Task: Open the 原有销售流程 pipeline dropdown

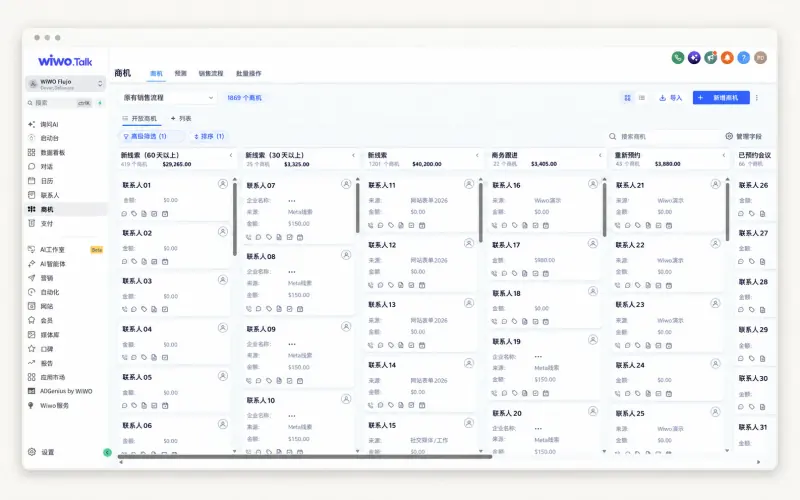Action: click(x=168, y=97)
